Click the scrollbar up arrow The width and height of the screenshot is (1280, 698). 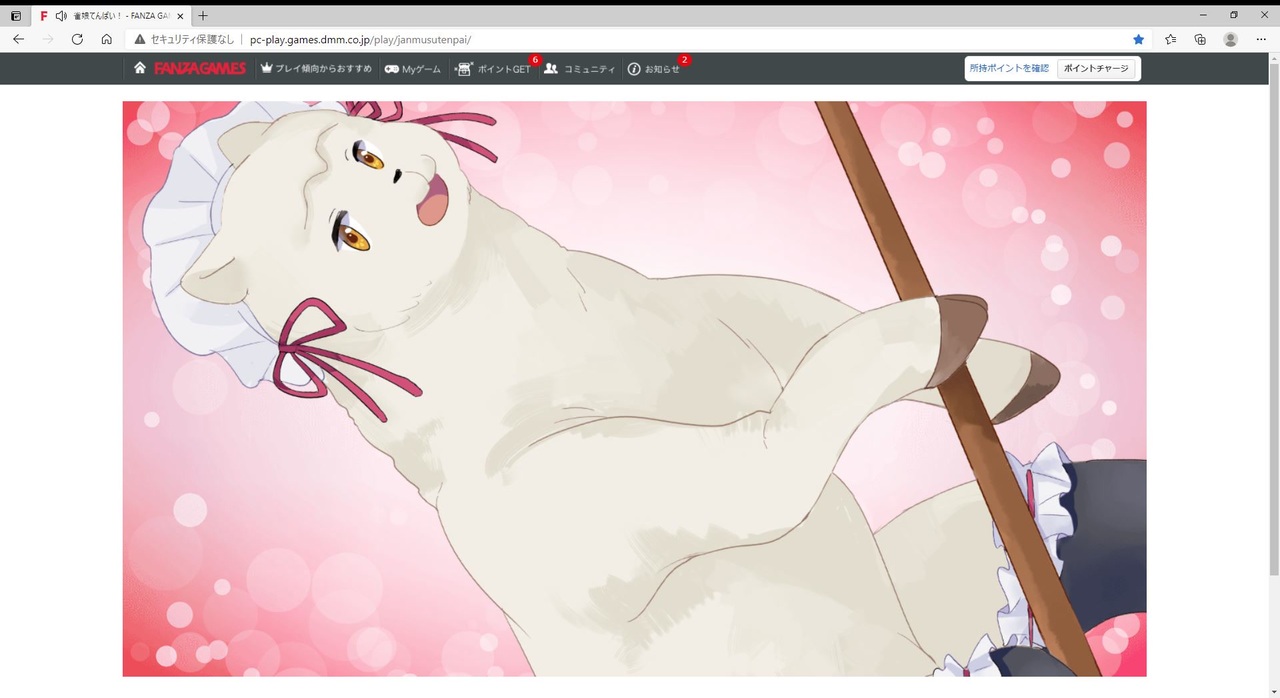coord(1273,59)
